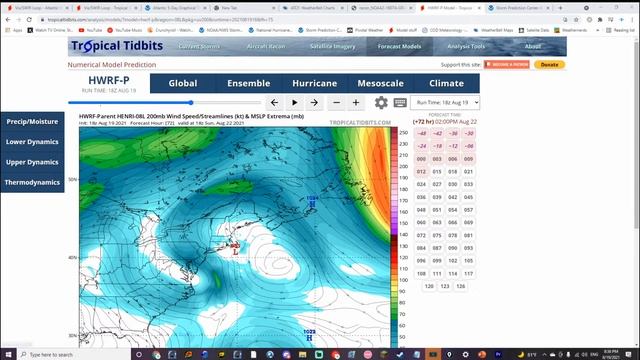Expand the Upper Dynamics menu
The height and width of the screenshot is (360, 640).
click(x=32, y=162)
